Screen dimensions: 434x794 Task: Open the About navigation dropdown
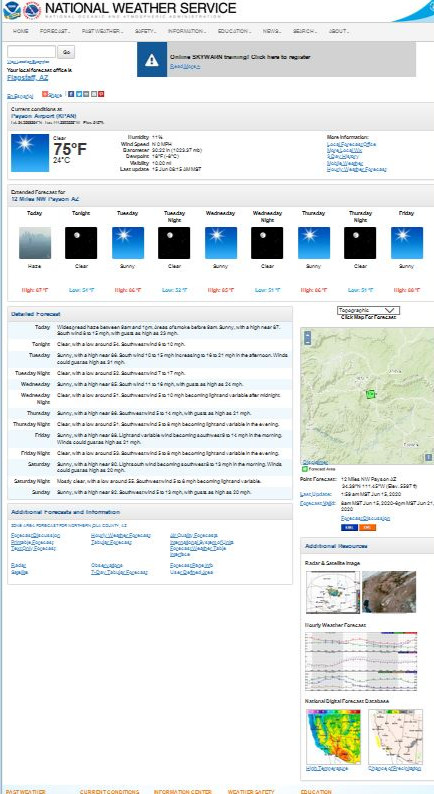[x=338, y=31]
